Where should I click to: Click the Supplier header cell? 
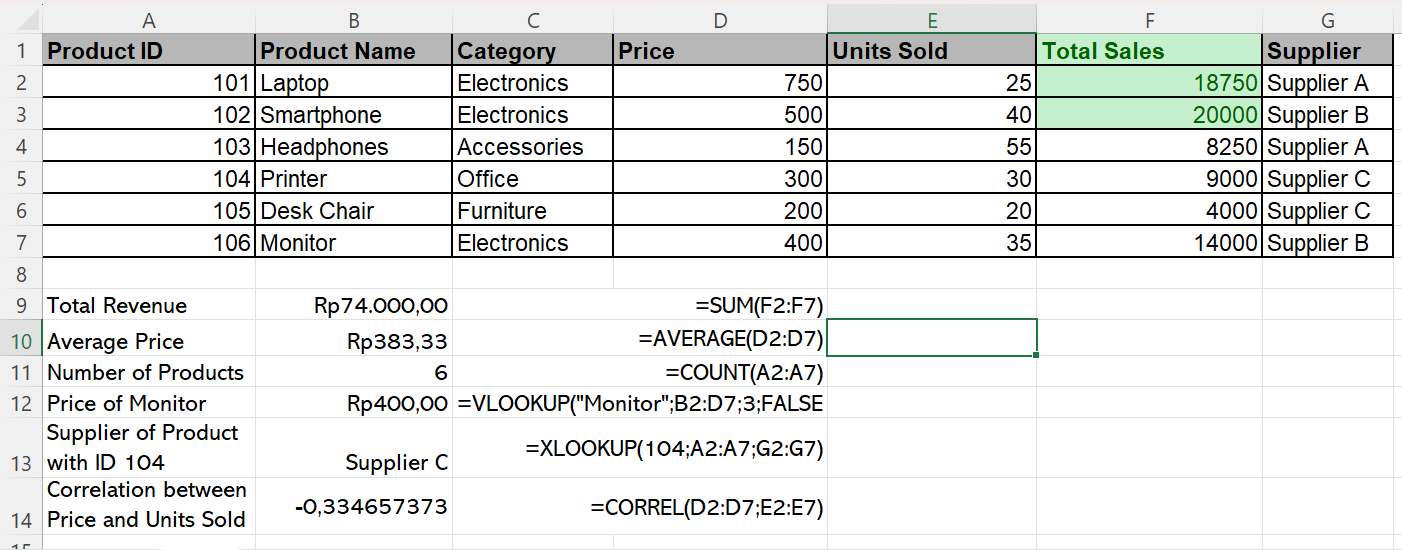click(x=1326, y=51)
